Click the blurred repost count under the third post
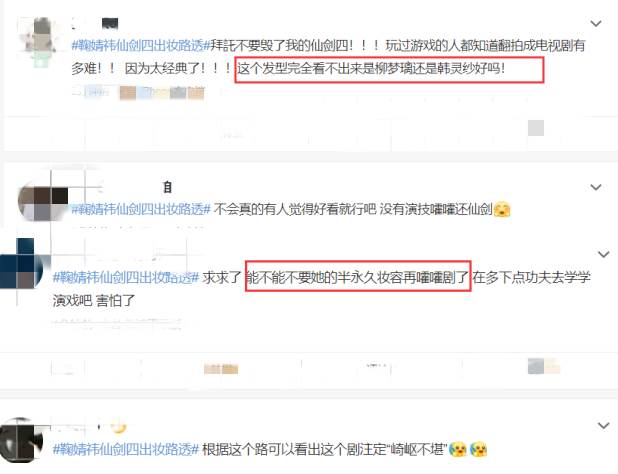This screenshot has width=618, height=474. point(221,369)
